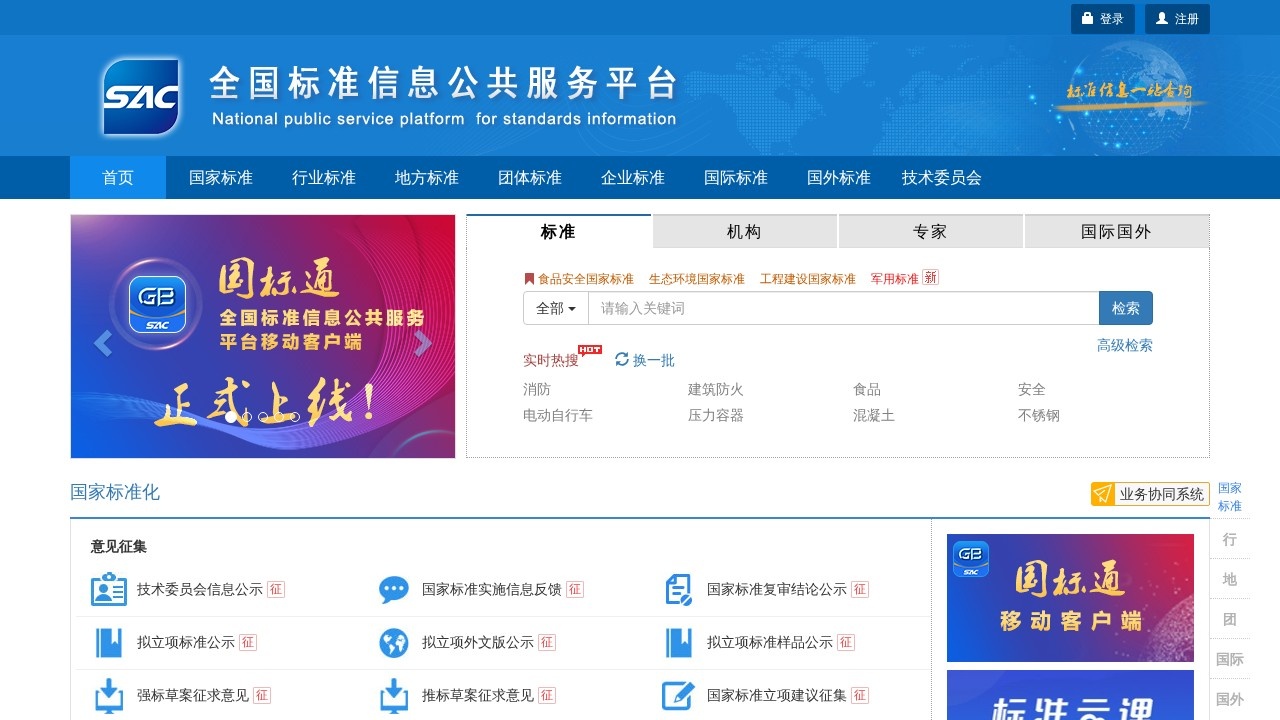Select the second carousel indicator dot
This screenshot has height=720, width=1280.
click(x=247, y=418)
